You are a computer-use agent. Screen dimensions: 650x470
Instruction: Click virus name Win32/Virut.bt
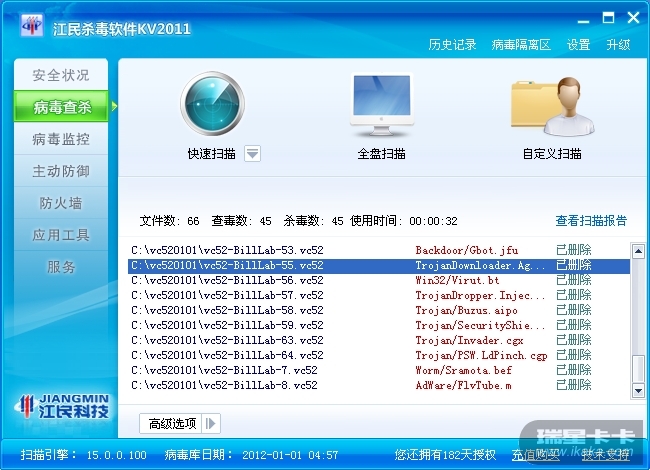point(457,280)
